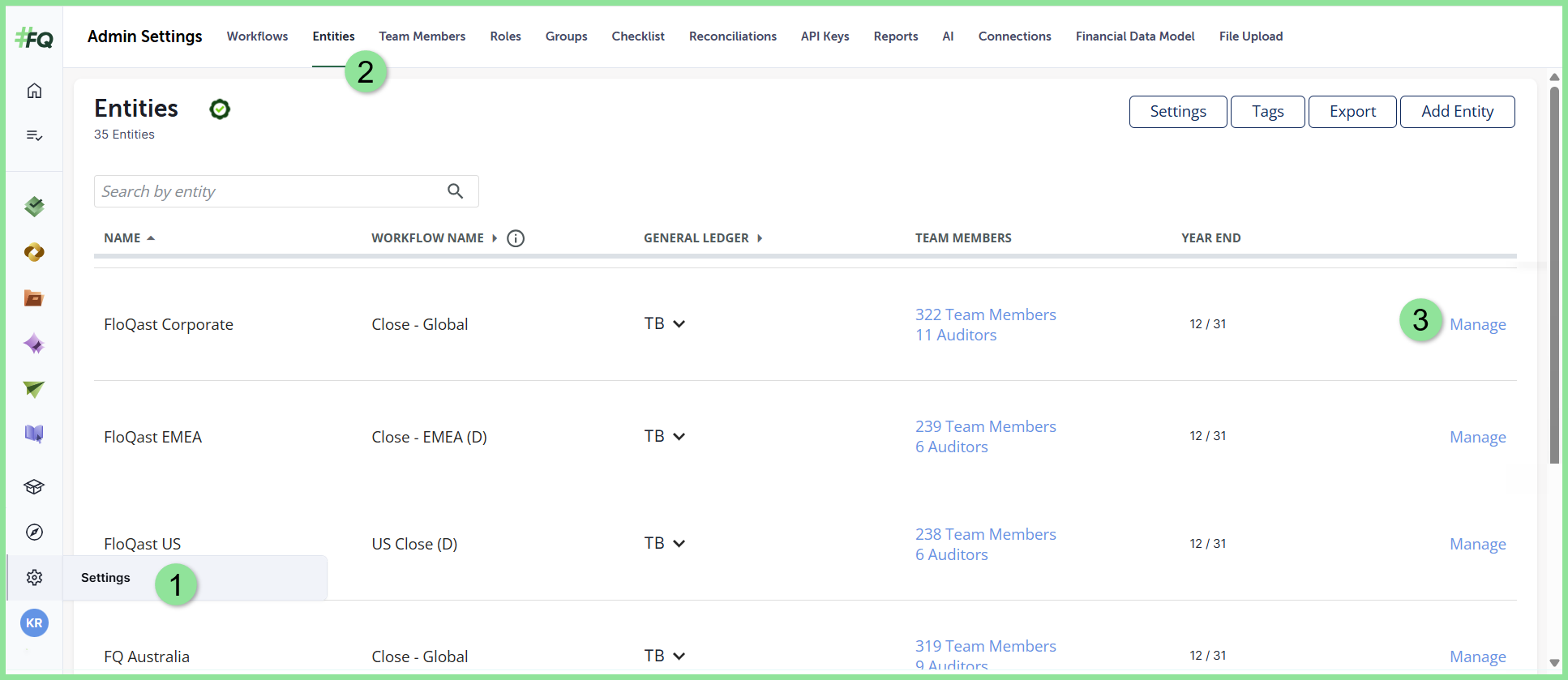Click the vertical scrollbar thumb
1568x680 pixels.
pos(1554,276)
